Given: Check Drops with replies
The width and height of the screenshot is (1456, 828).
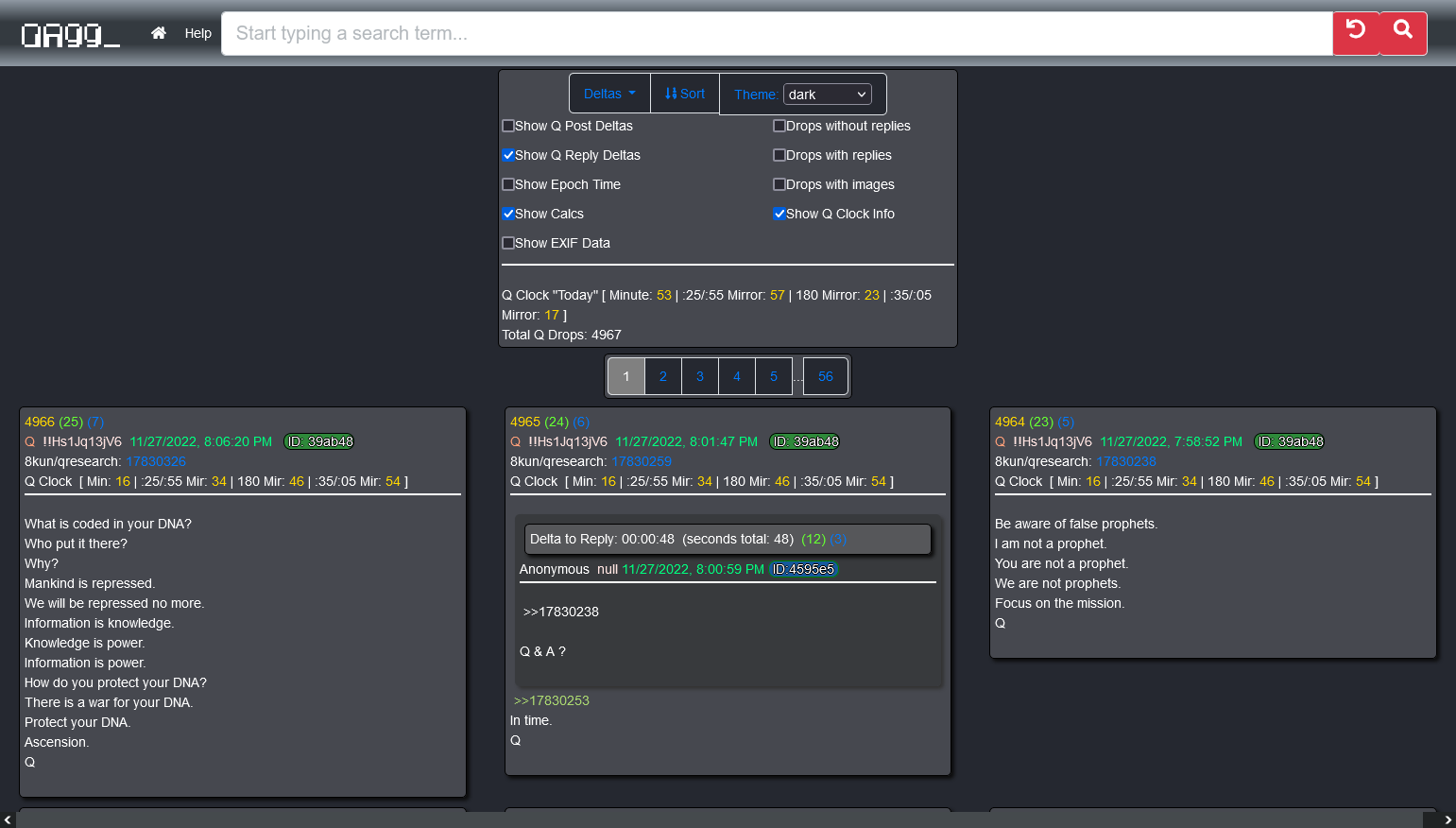Looking at the screenshot, I should click(779, 155).
